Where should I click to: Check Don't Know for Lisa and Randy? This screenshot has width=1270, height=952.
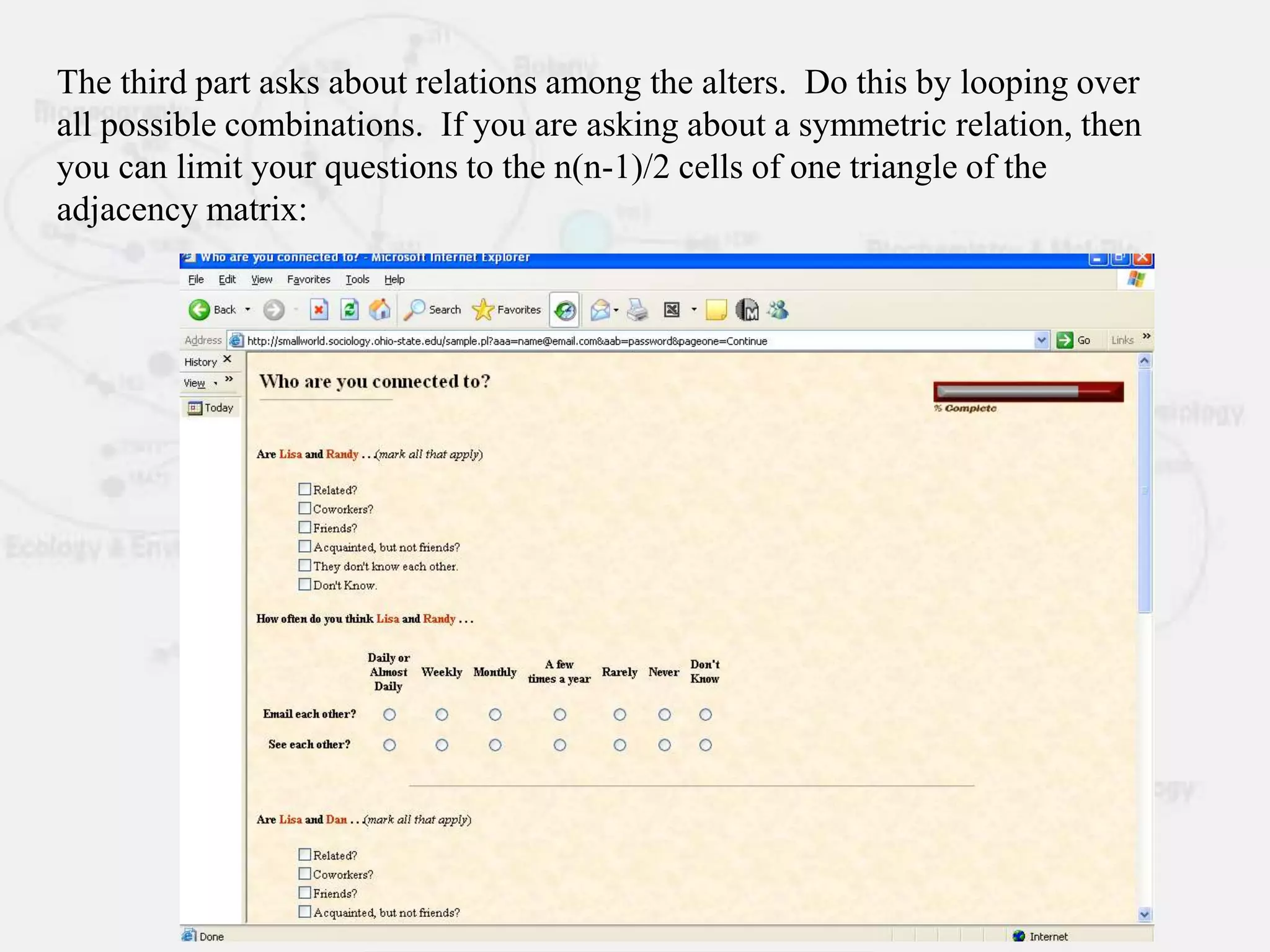pyautogui.click(x=304, y=584)
